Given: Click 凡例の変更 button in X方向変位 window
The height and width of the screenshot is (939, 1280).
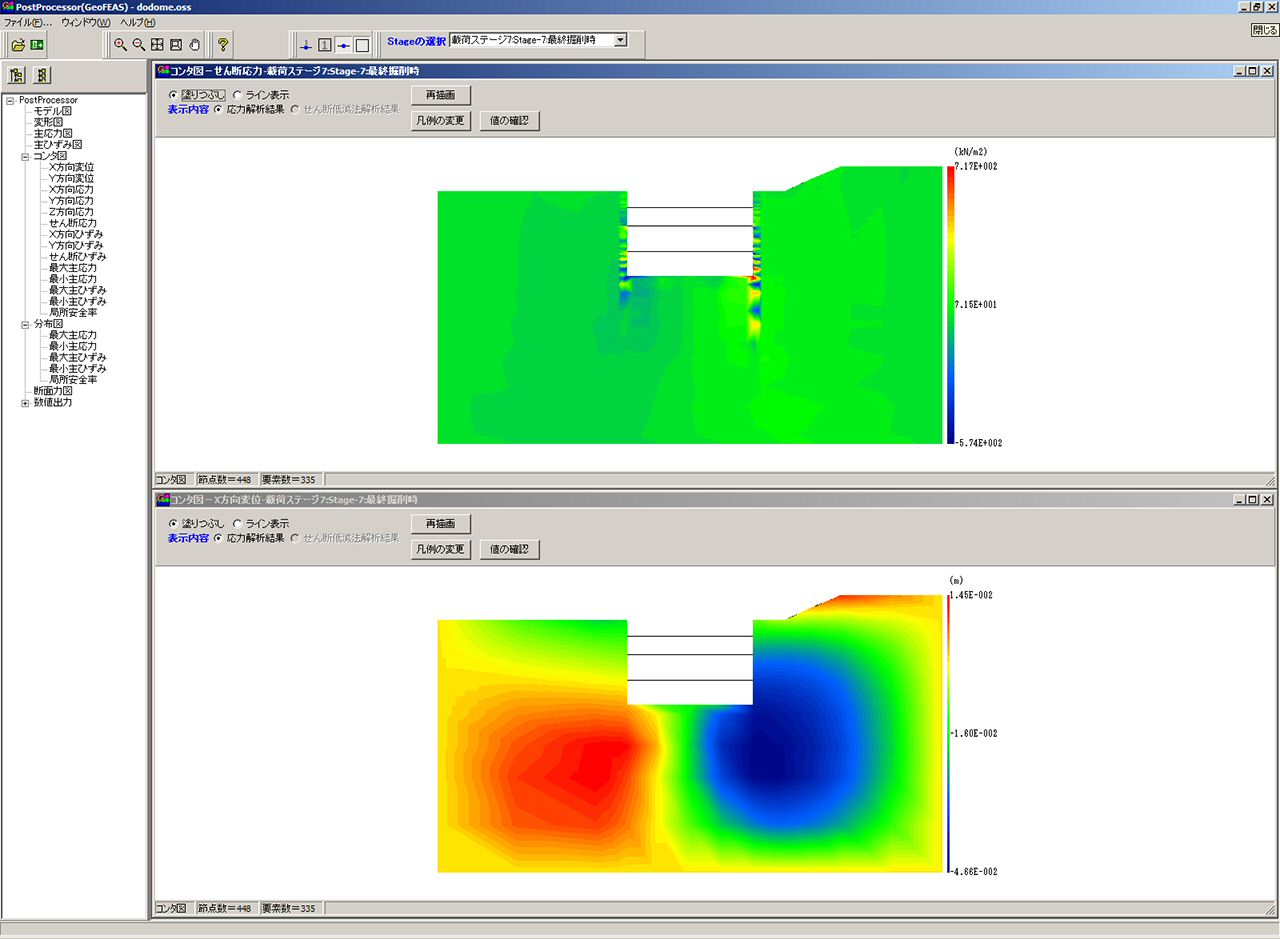Looking at the screenshot, I should click(441, 549).
